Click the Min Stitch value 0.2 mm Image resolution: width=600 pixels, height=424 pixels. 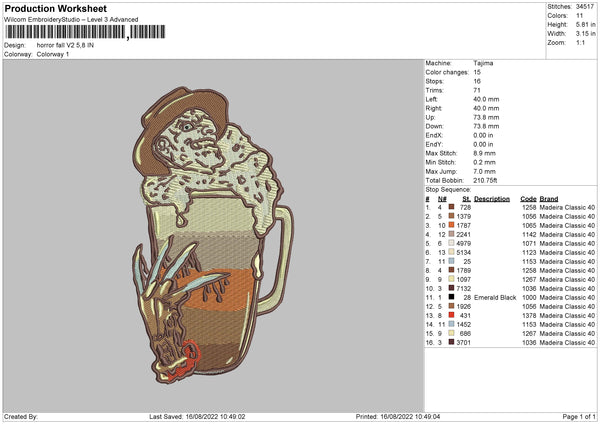[x=484, y=162]
